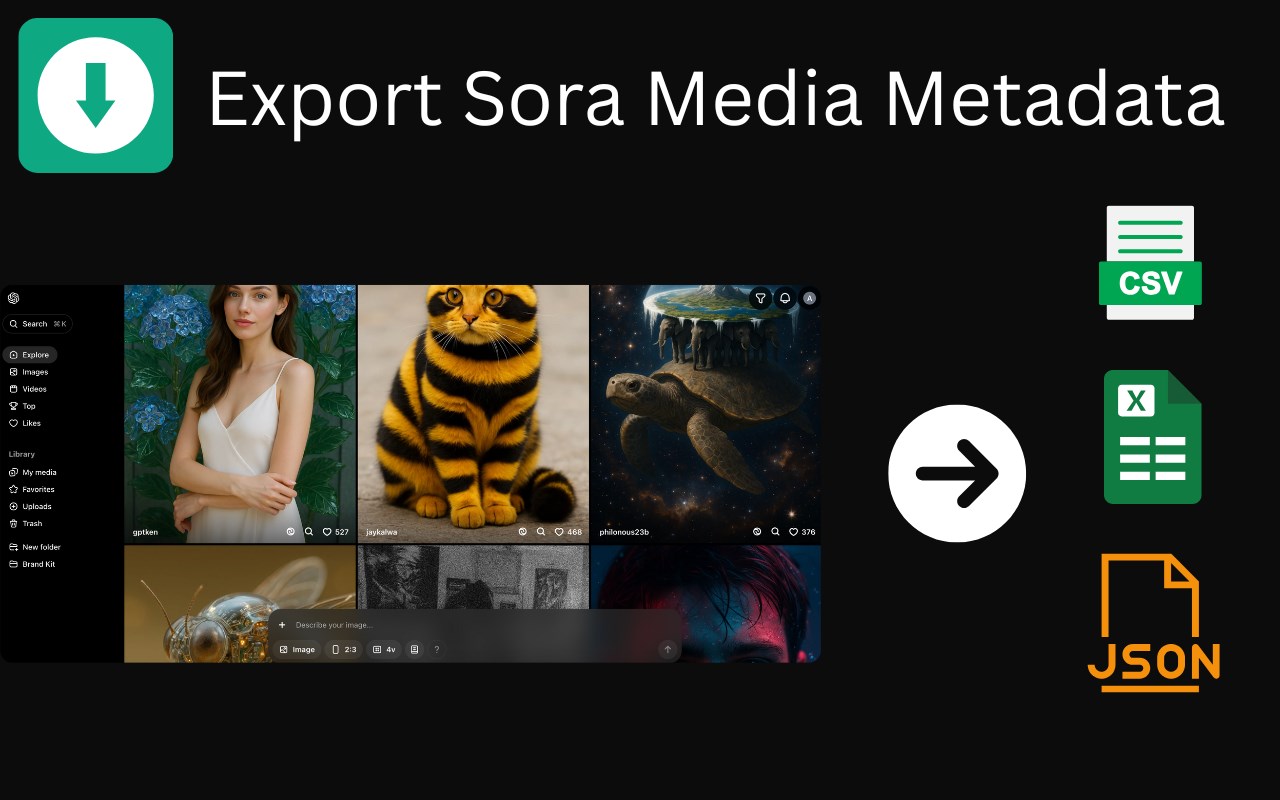The height and width of the screenshot is (800, 1280).
Task: Like the striped cat image by jaykalwa
Action: point(559,532)
